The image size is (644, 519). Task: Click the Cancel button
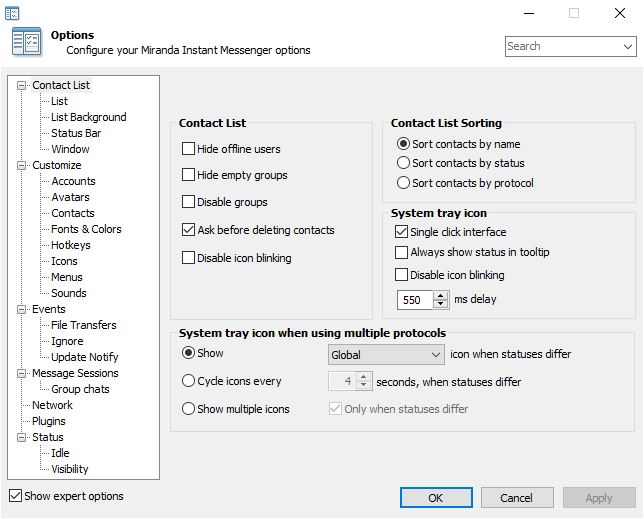pos(517,498)
